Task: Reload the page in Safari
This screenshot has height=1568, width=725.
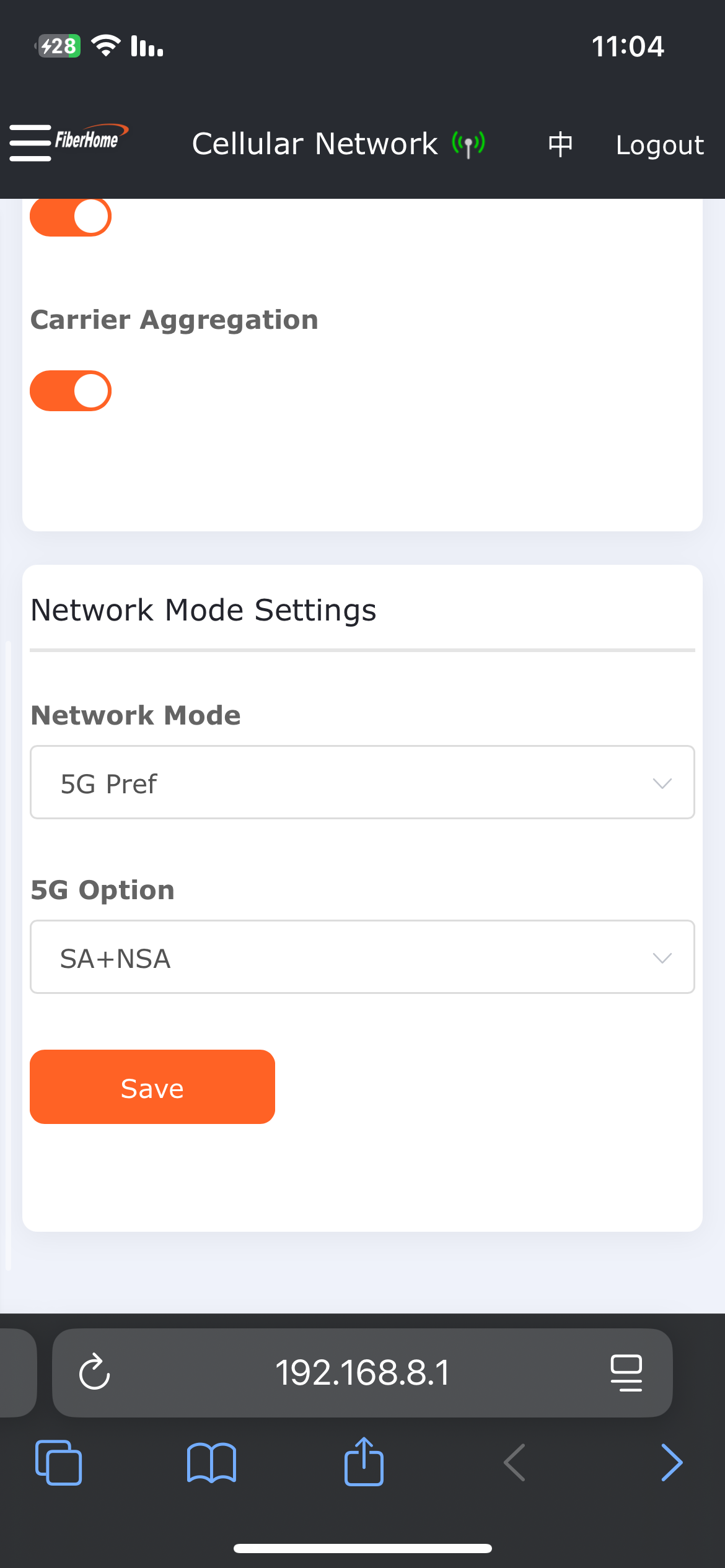Action: coord(95,1372)
